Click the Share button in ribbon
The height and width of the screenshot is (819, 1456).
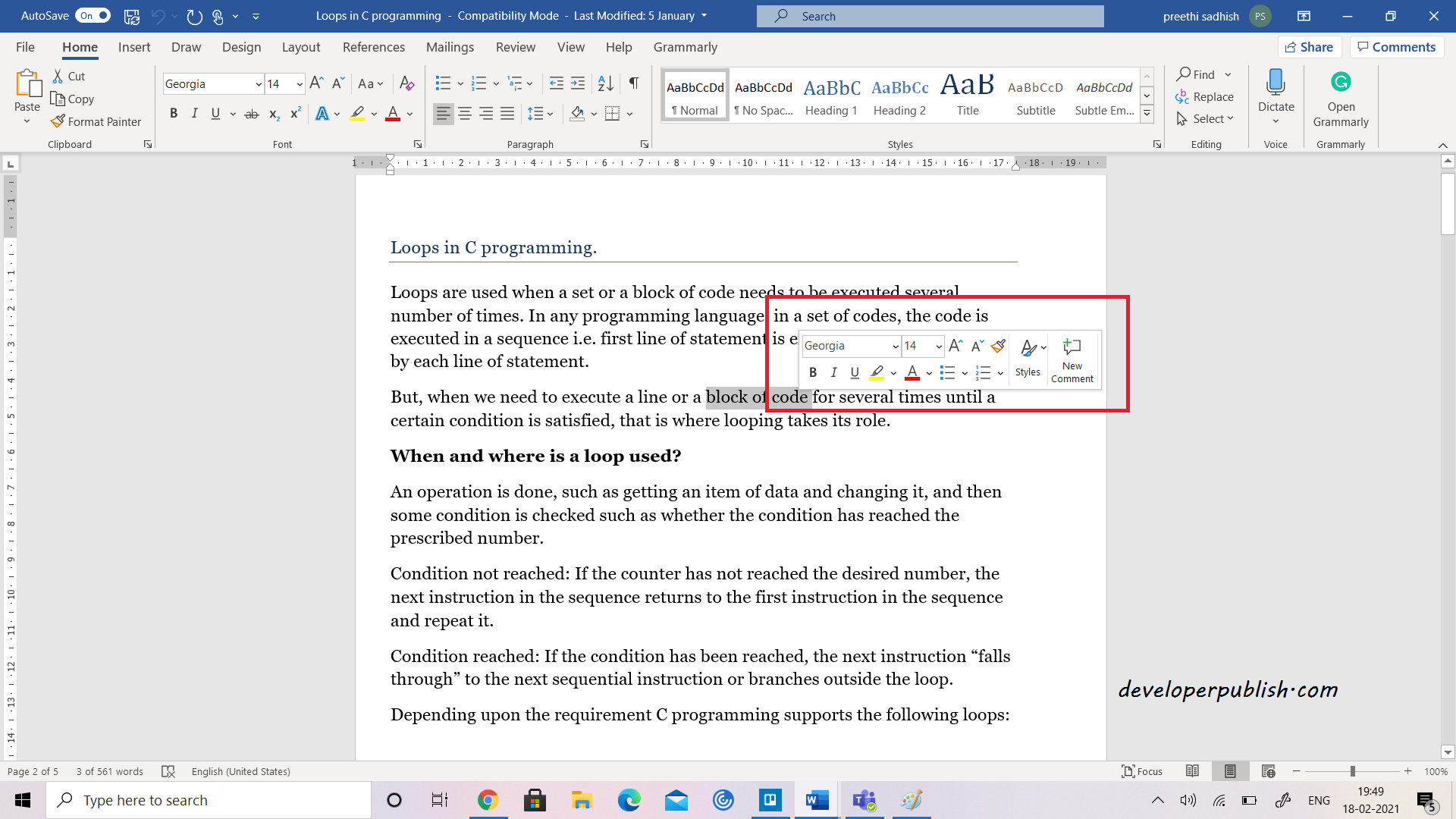pyautogui.click(x=1311, y=47)
